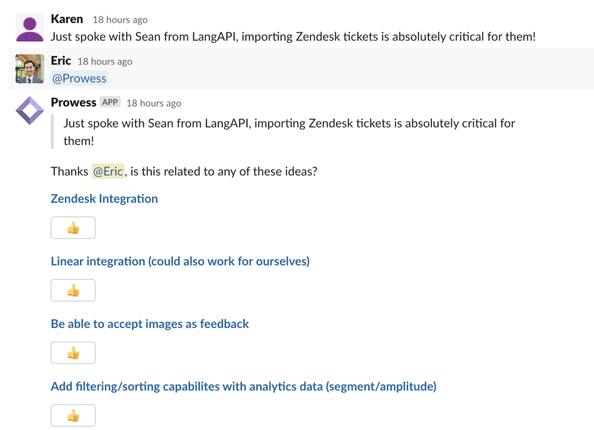594x430 pixels.
Task: Vote thumbs-up for Linear integration
Action: [x=73, y=290]
